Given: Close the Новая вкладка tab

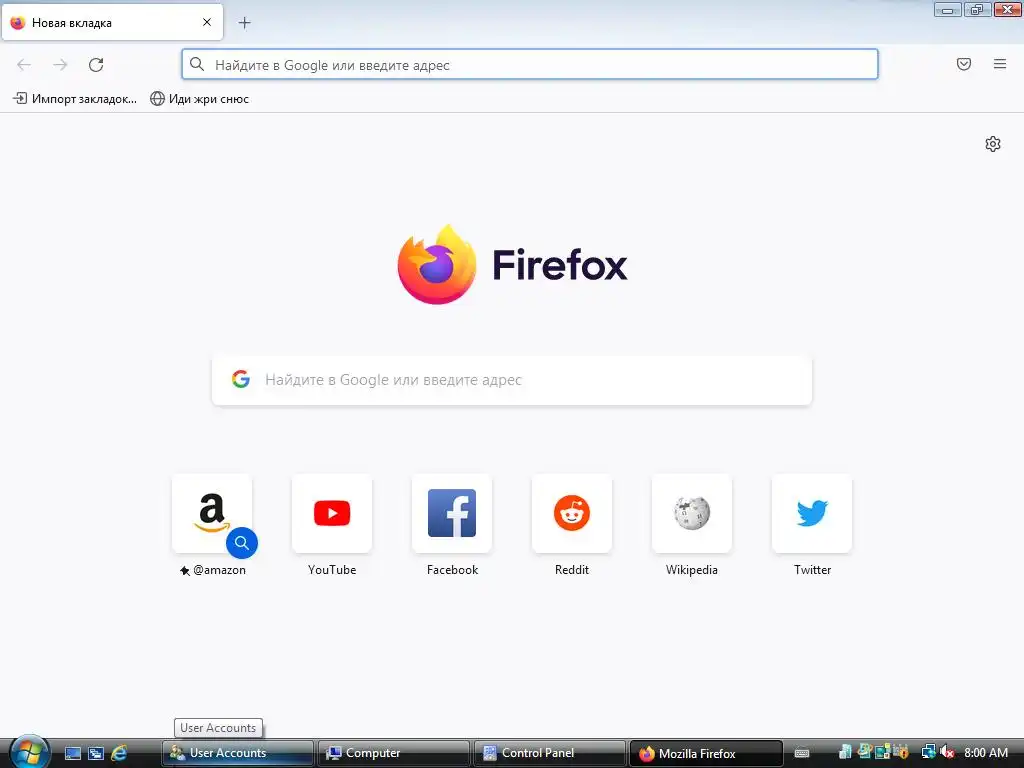Looking at the screenshot, I should click(207, 22).
